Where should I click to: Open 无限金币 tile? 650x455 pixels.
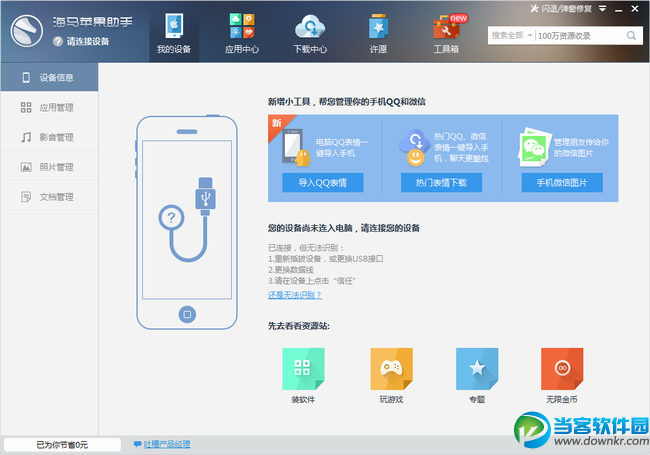pos(562,369)
